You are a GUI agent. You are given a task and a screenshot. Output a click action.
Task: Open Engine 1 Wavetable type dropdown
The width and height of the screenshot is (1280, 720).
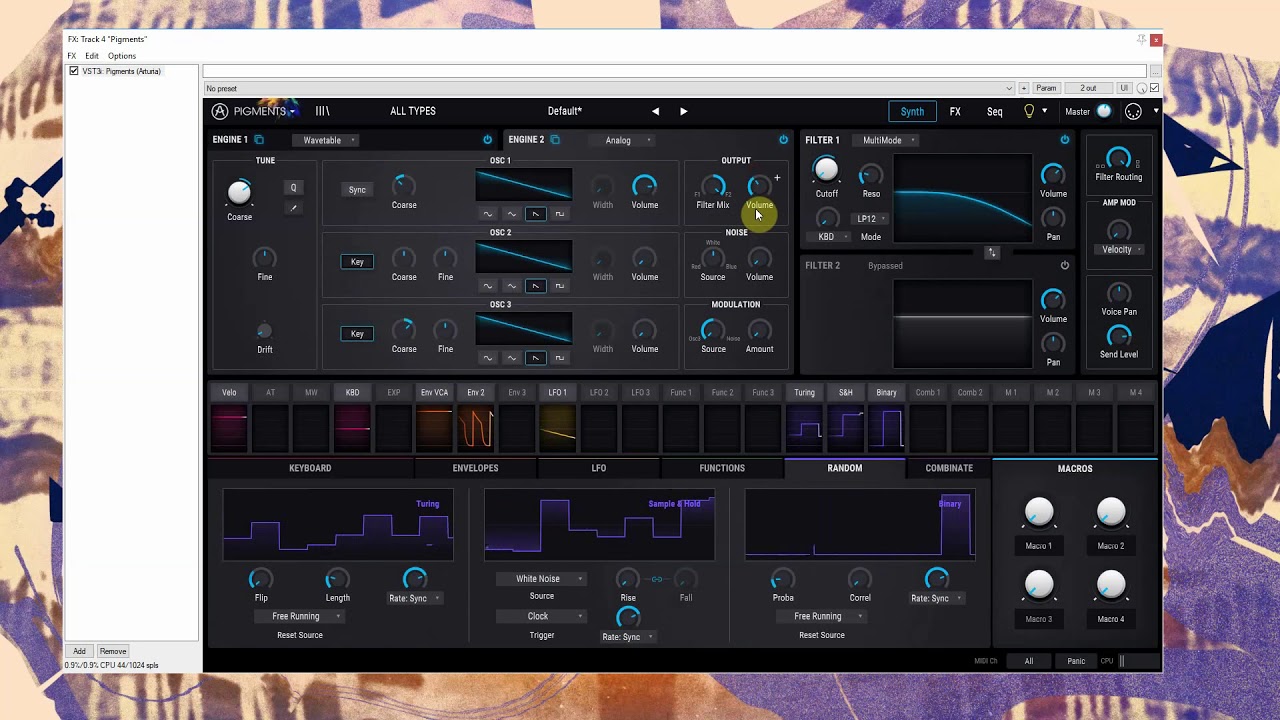click(x=326, y=140)
